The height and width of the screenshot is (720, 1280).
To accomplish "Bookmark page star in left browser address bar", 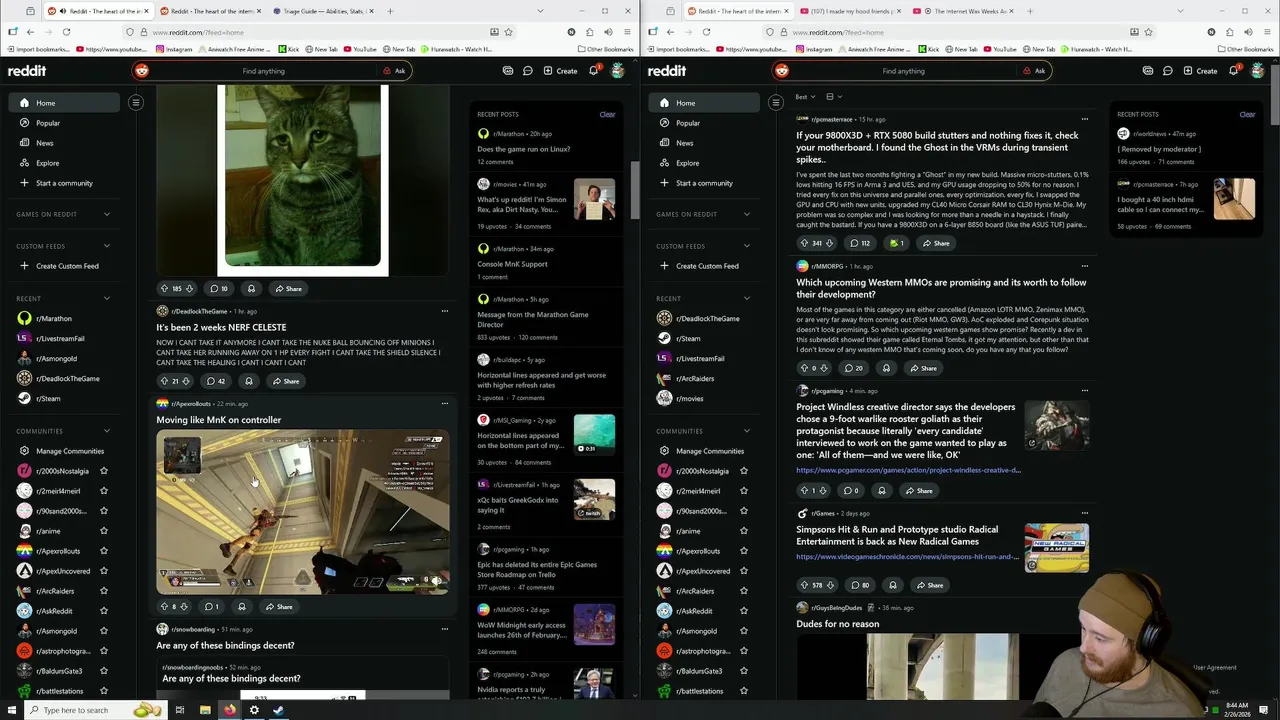I will (508, 32).
